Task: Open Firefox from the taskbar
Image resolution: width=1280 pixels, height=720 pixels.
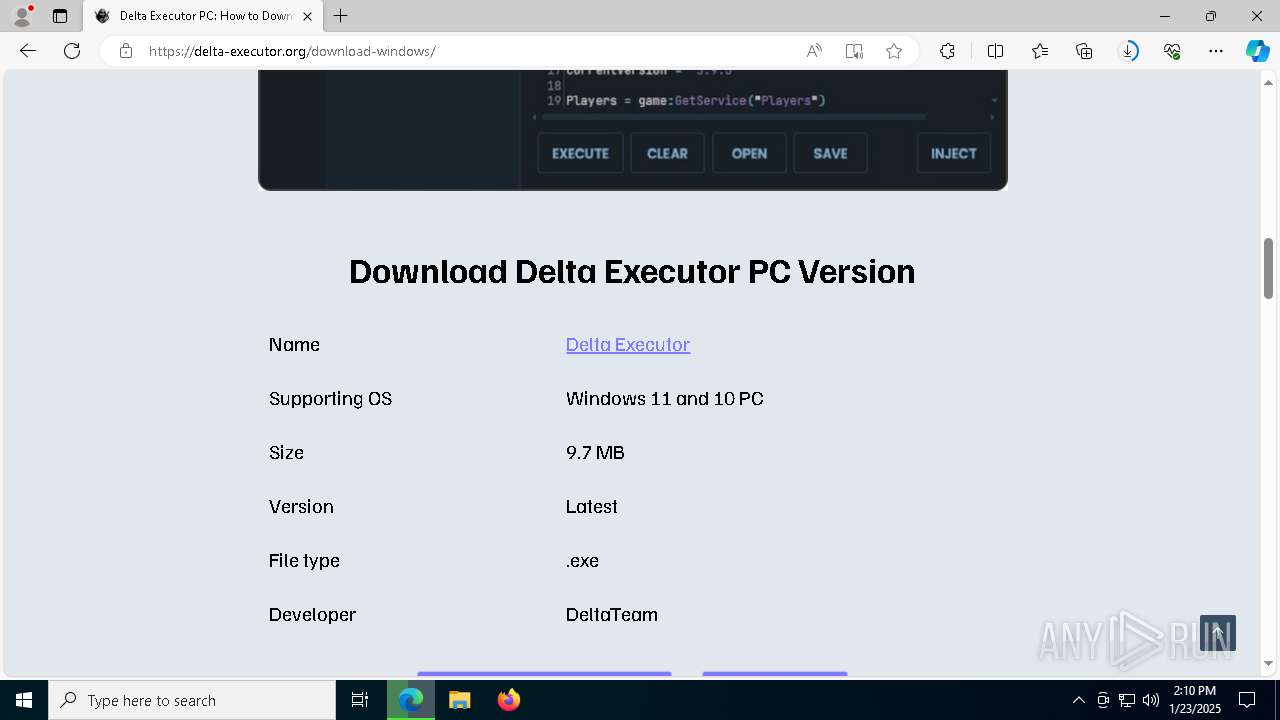Action: pos(509,700)
